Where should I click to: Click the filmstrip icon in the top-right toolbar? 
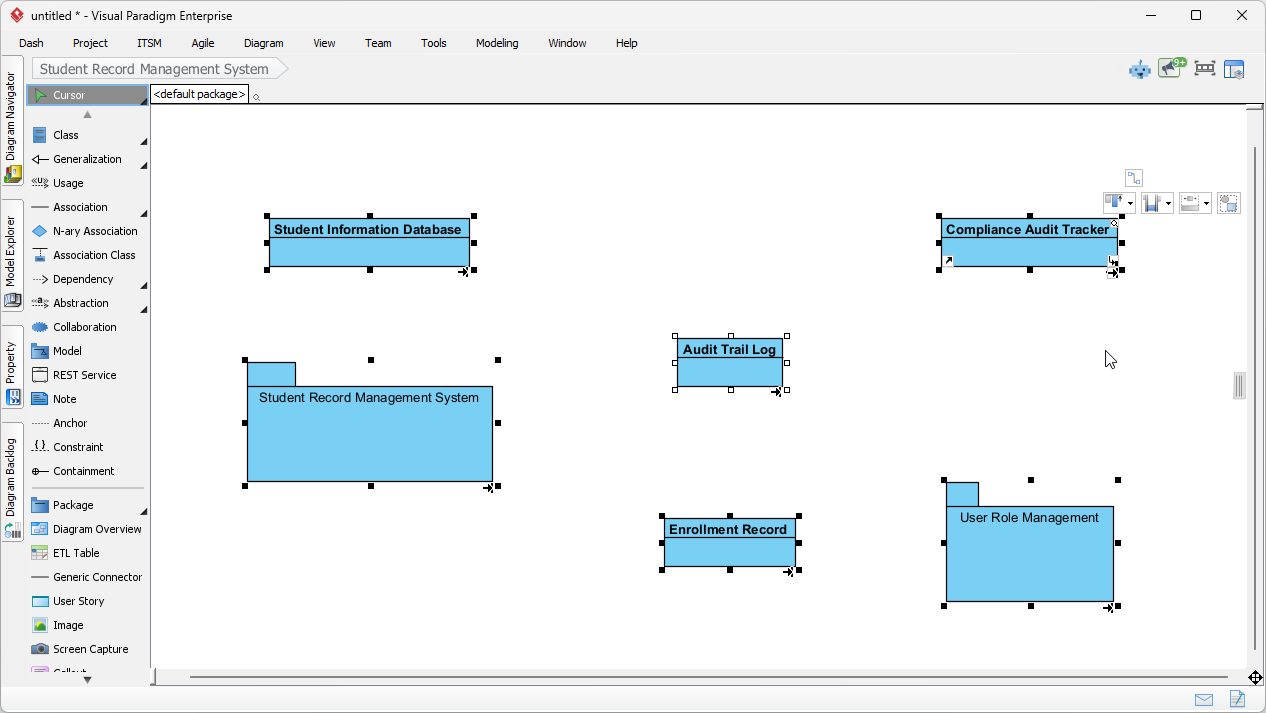pos(1204,68)
